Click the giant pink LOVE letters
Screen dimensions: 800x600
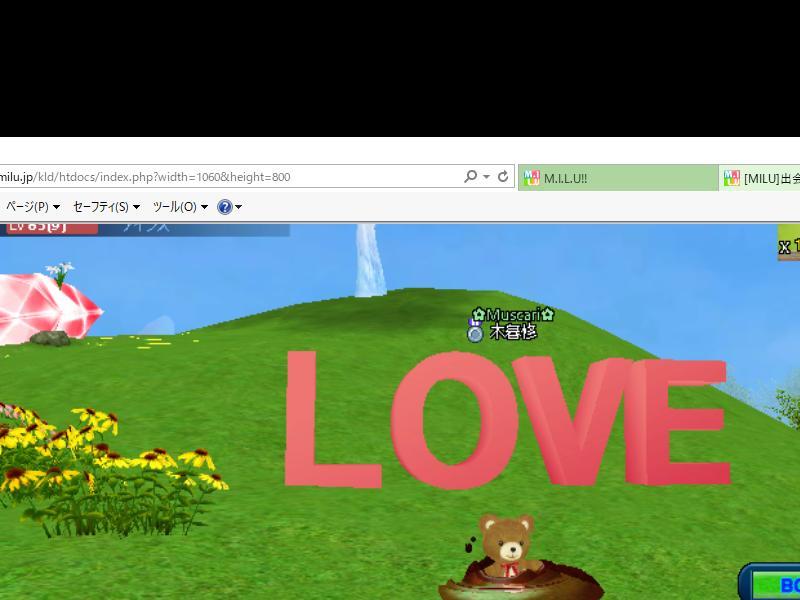(x=505, y=418)
